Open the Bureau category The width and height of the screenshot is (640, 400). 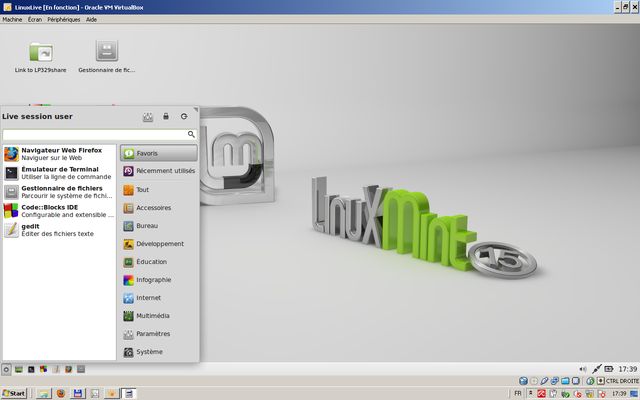click(158, 225)
